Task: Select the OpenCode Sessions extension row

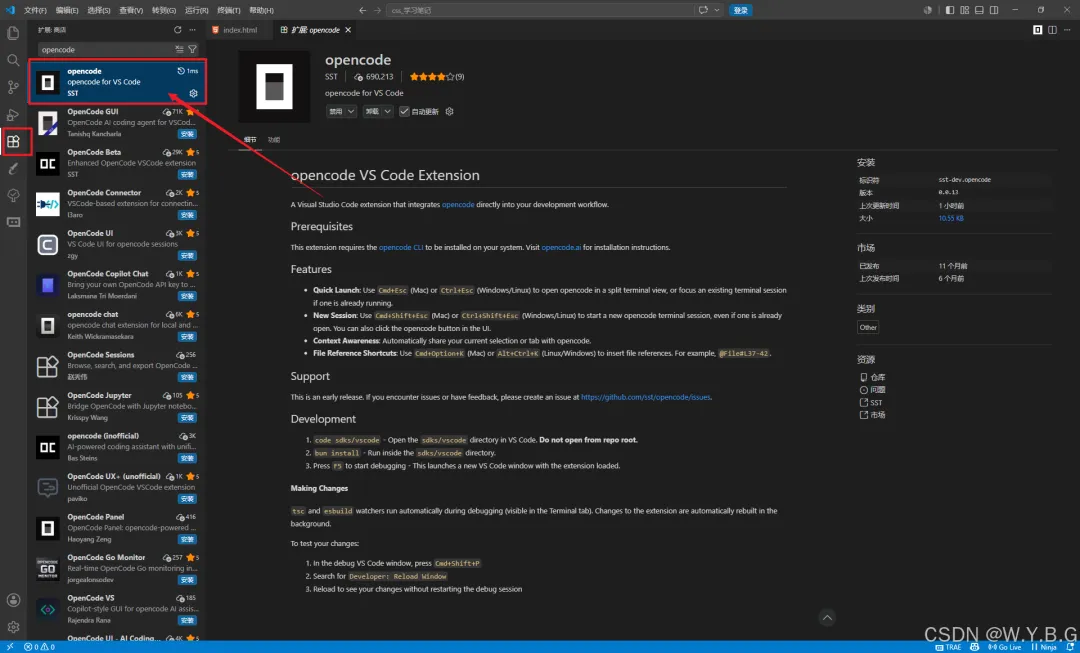Action: coord(117,366)
